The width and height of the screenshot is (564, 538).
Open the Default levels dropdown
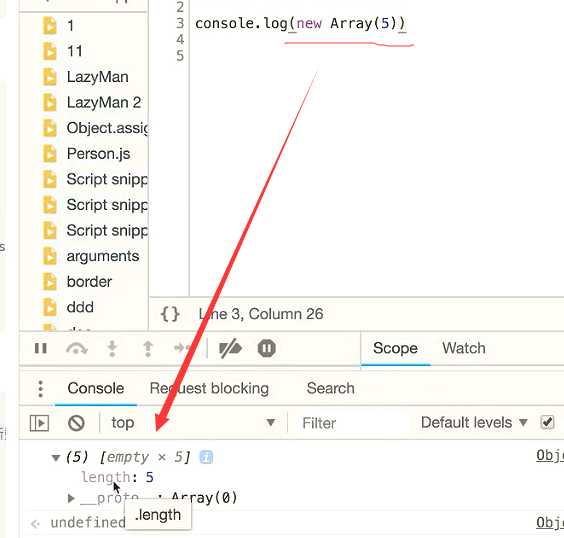point(474,423)
